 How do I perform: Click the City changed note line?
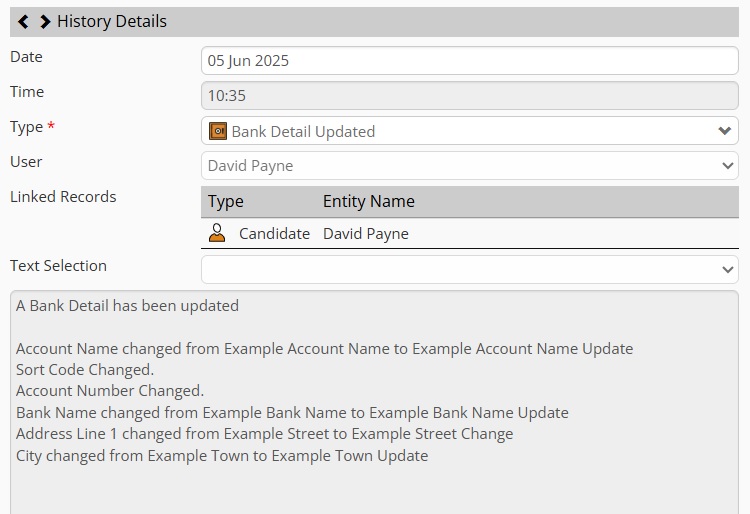[x=222, y=456]
